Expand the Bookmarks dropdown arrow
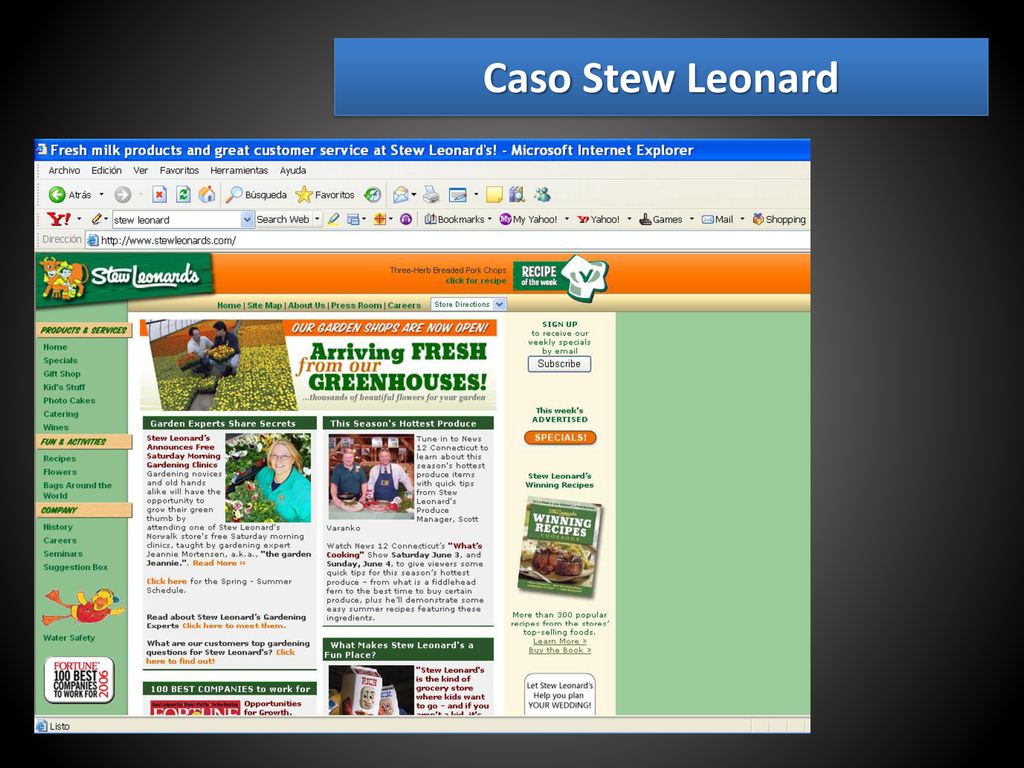1024x768 pixels. (489, 219)
